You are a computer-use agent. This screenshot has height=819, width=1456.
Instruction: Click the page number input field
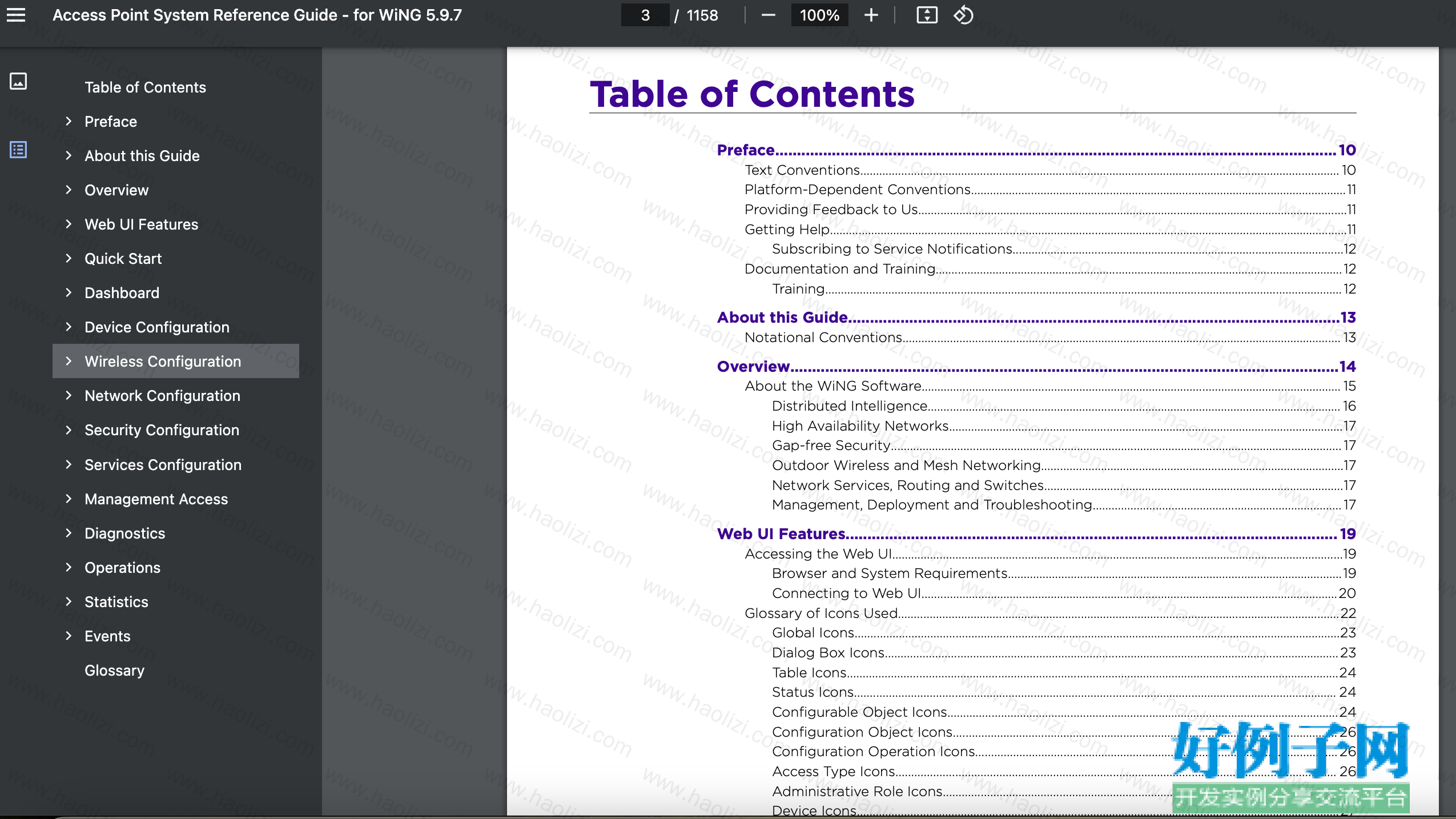click(x=645, y=15)
